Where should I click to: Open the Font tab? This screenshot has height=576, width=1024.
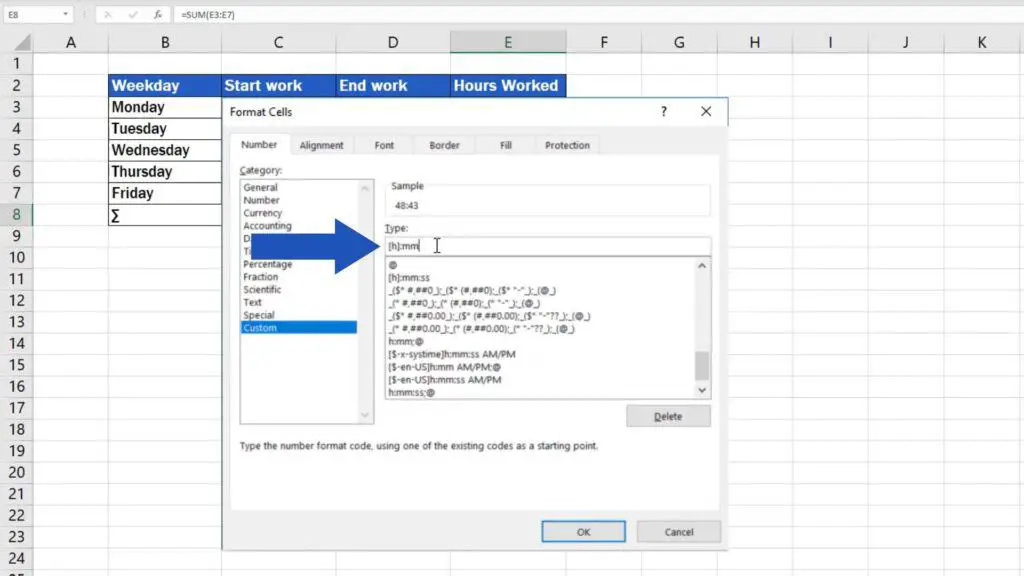(383, 145)
